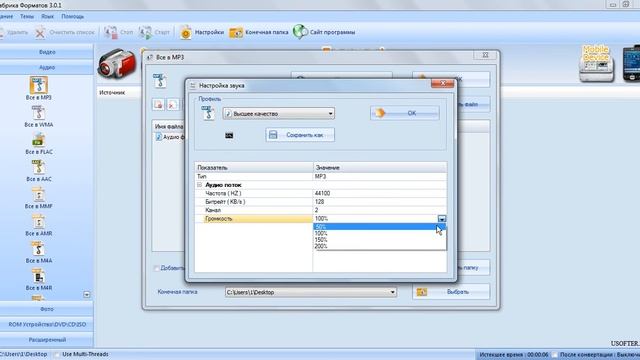Screen dimensions: 640x360
Task: Click the Канал value 2
Action: pos(380,210)
